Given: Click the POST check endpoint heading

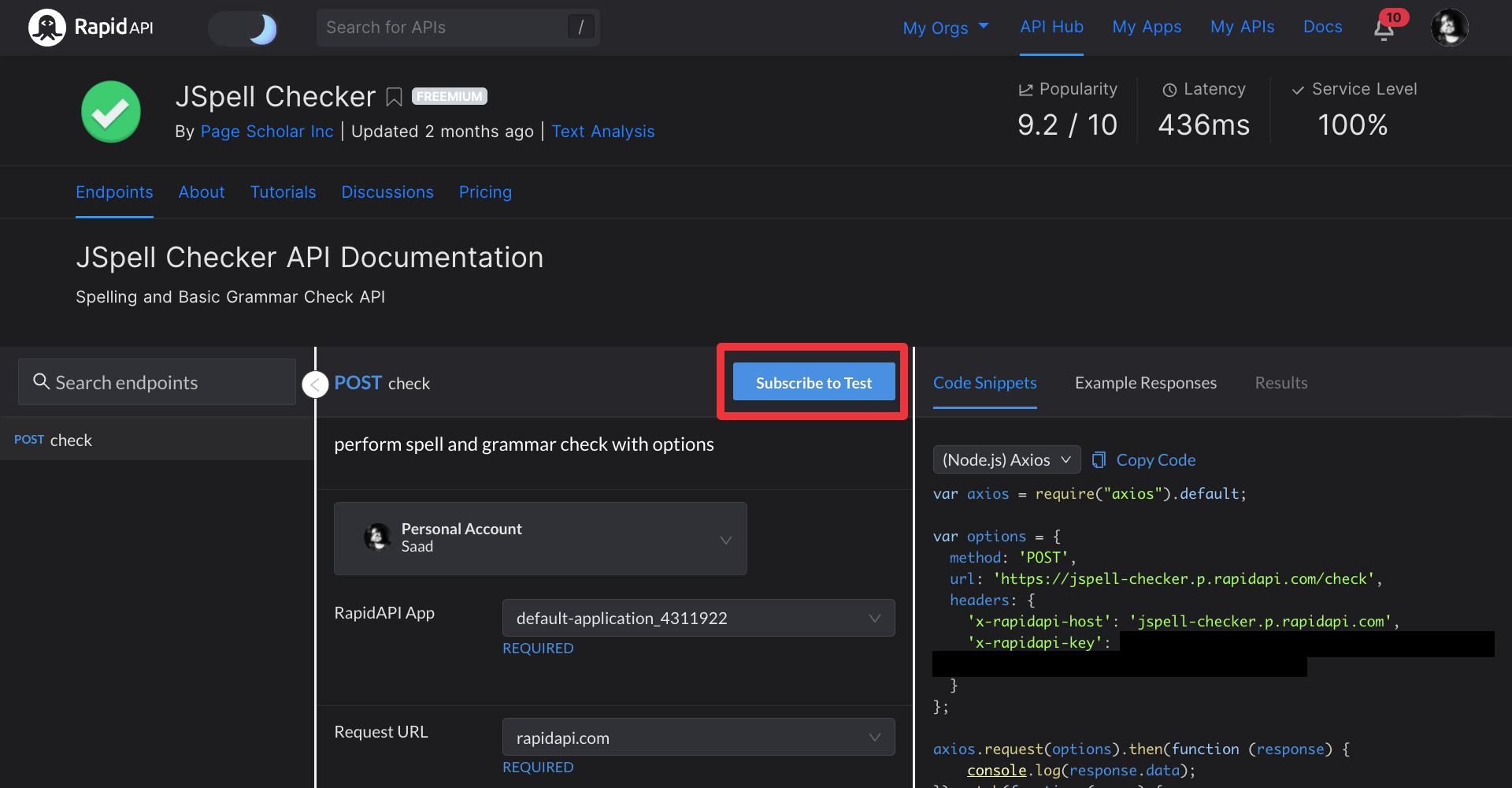Looking at the screenshot, I should [x=382, y=383].
